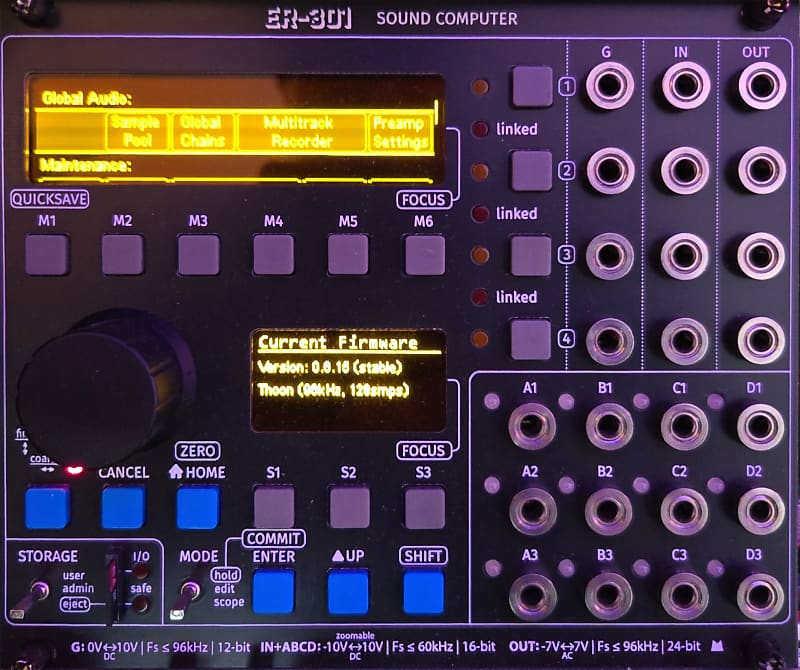The image size is (800, 670).
Task: Push the blue UP button
Action: (348, 592)
